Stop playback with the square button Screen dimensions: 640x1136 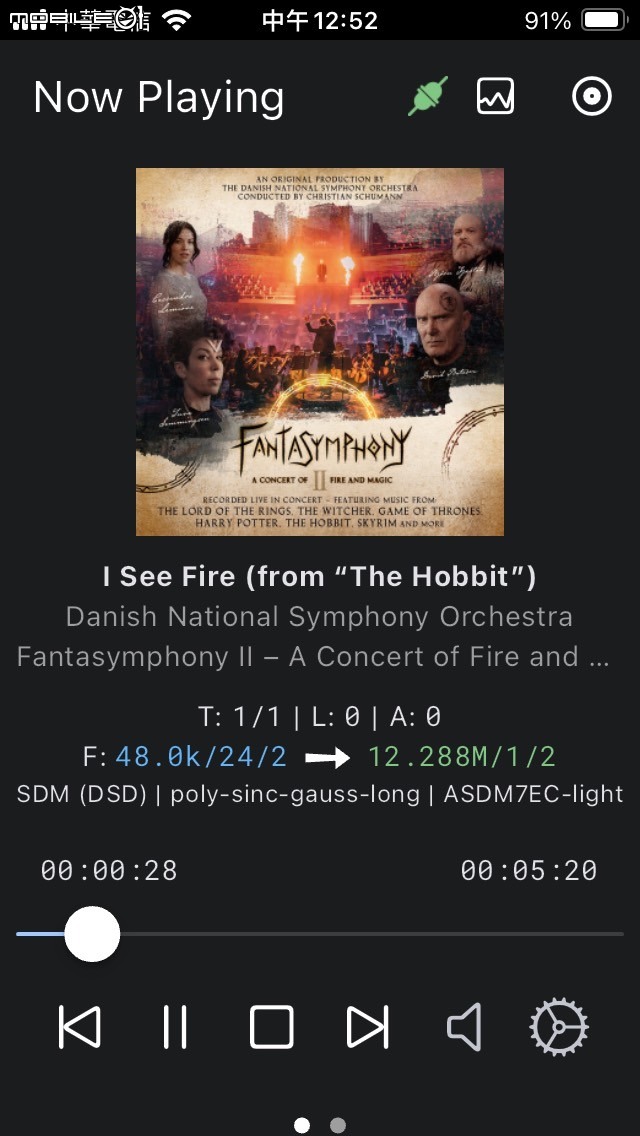[272, 1027]
